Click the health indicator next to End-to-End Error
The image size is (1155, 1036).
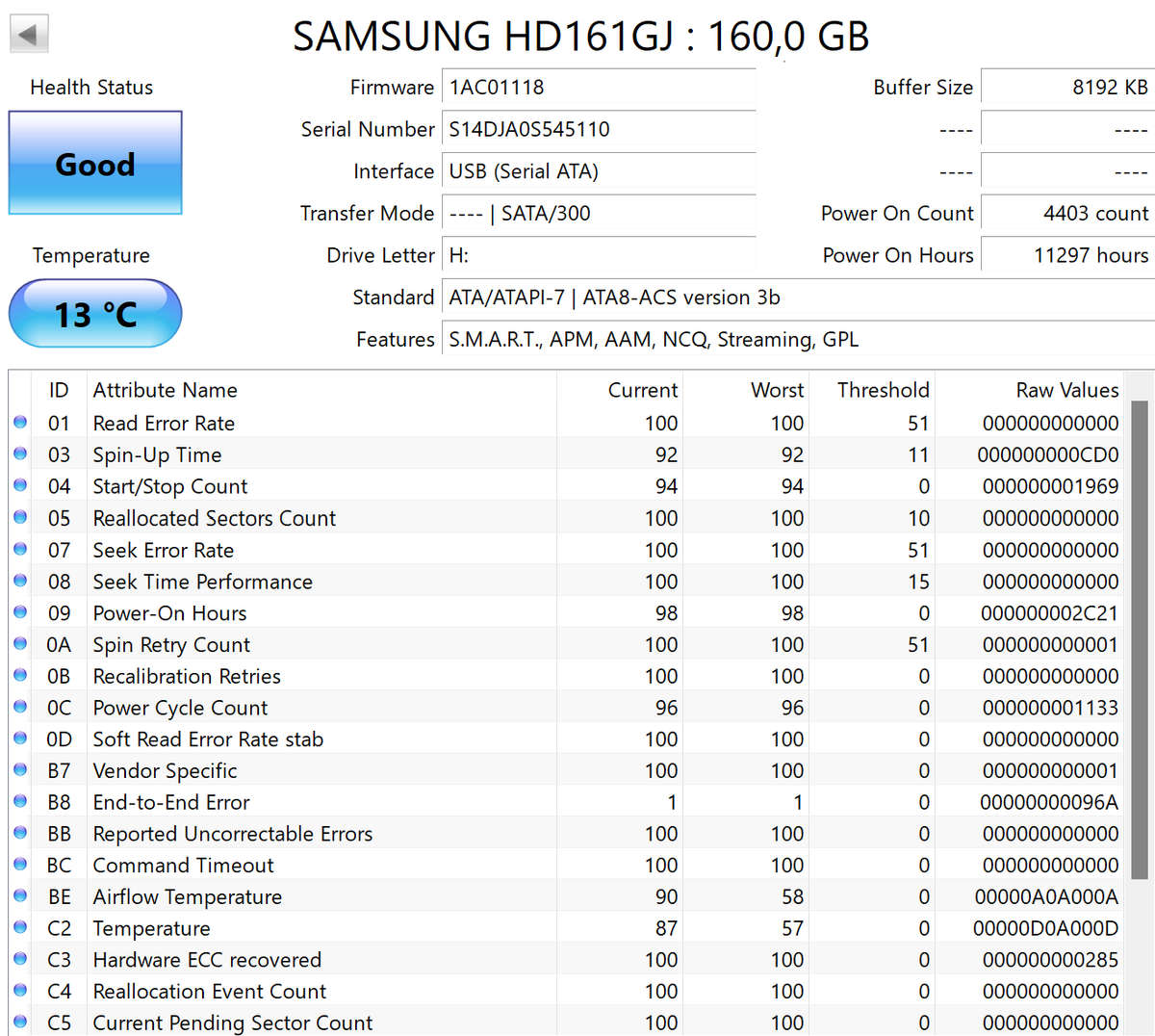(20, 802)
